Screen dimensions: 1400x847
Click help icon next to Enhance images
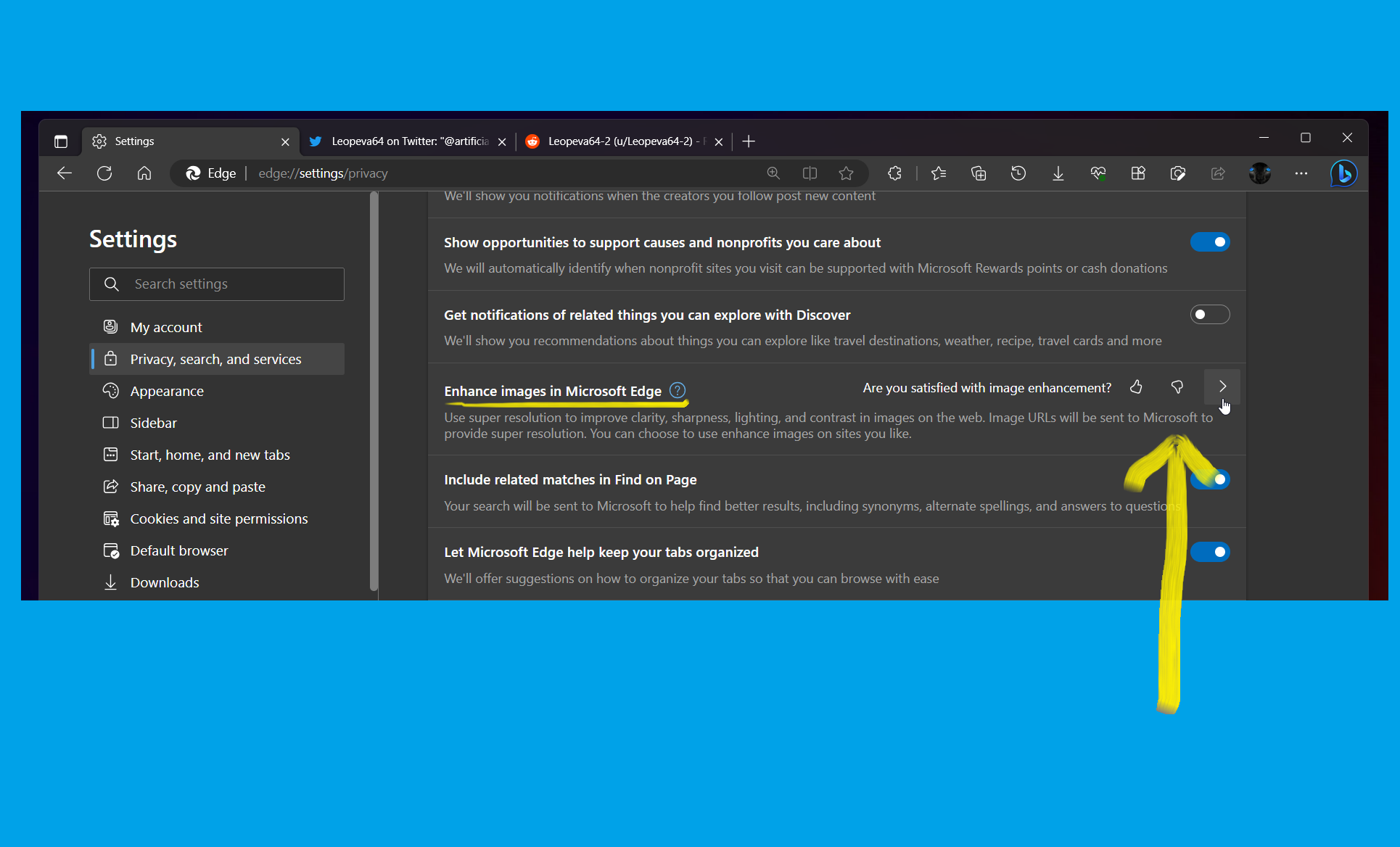[x=678, y=391]
